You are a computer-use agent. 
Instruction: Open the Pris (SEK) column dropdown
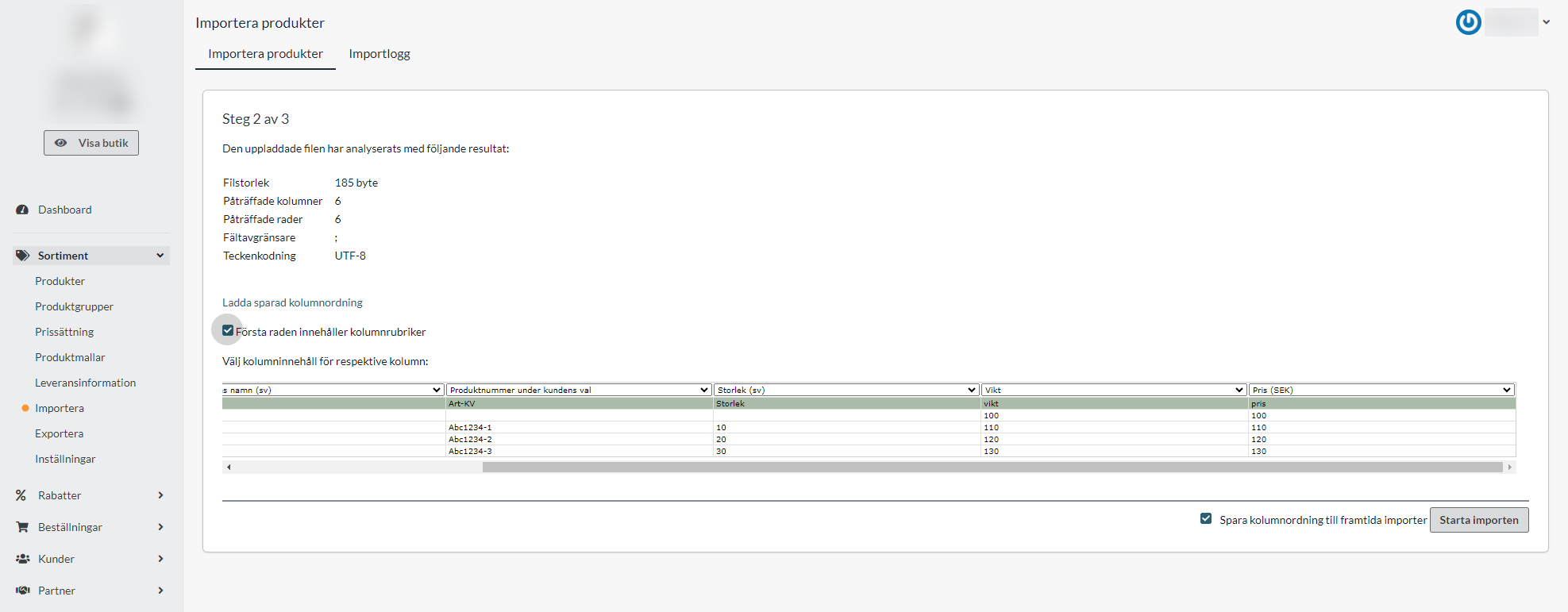1381,390
